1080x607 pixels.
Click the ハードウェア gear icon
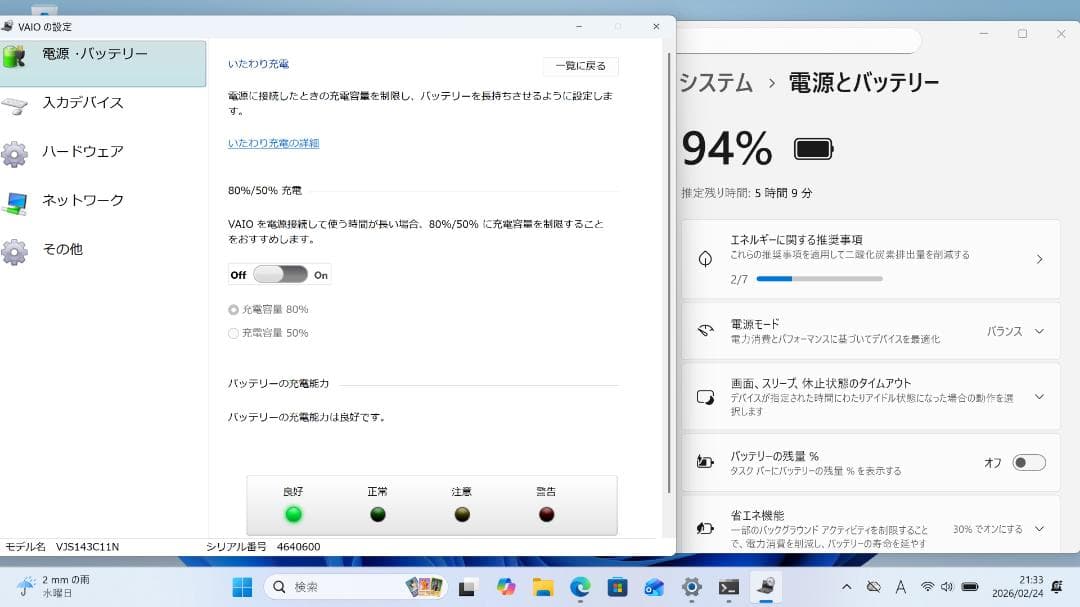pos(17,152)
